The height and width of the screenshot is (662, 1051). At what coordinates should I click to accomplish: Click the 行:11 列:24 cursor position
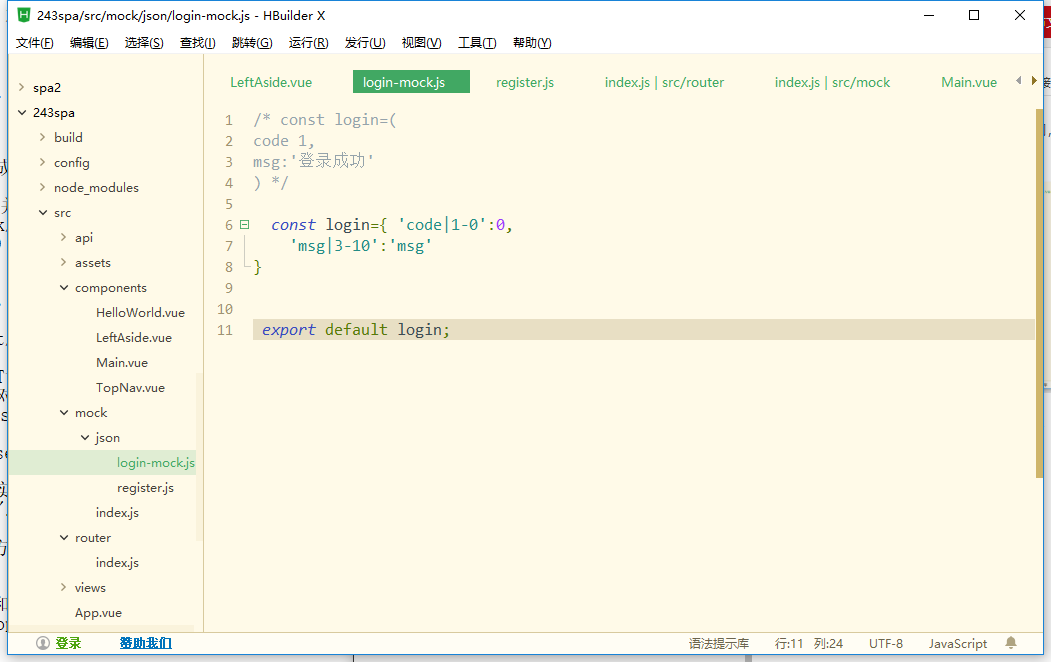[x=808, y=644]
